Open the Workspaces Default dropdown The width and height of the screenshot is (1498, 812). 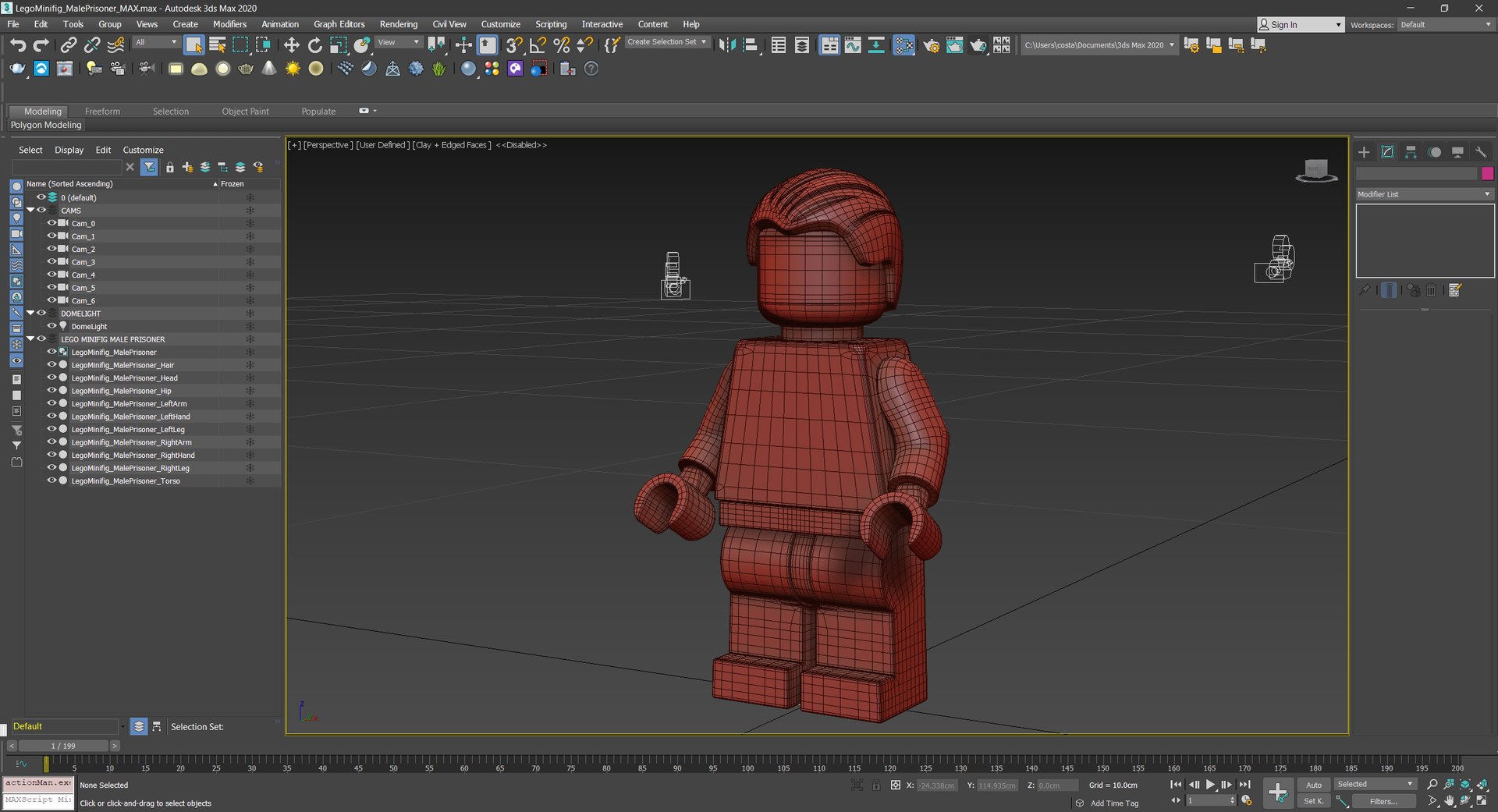click(x=1446, y=25)
